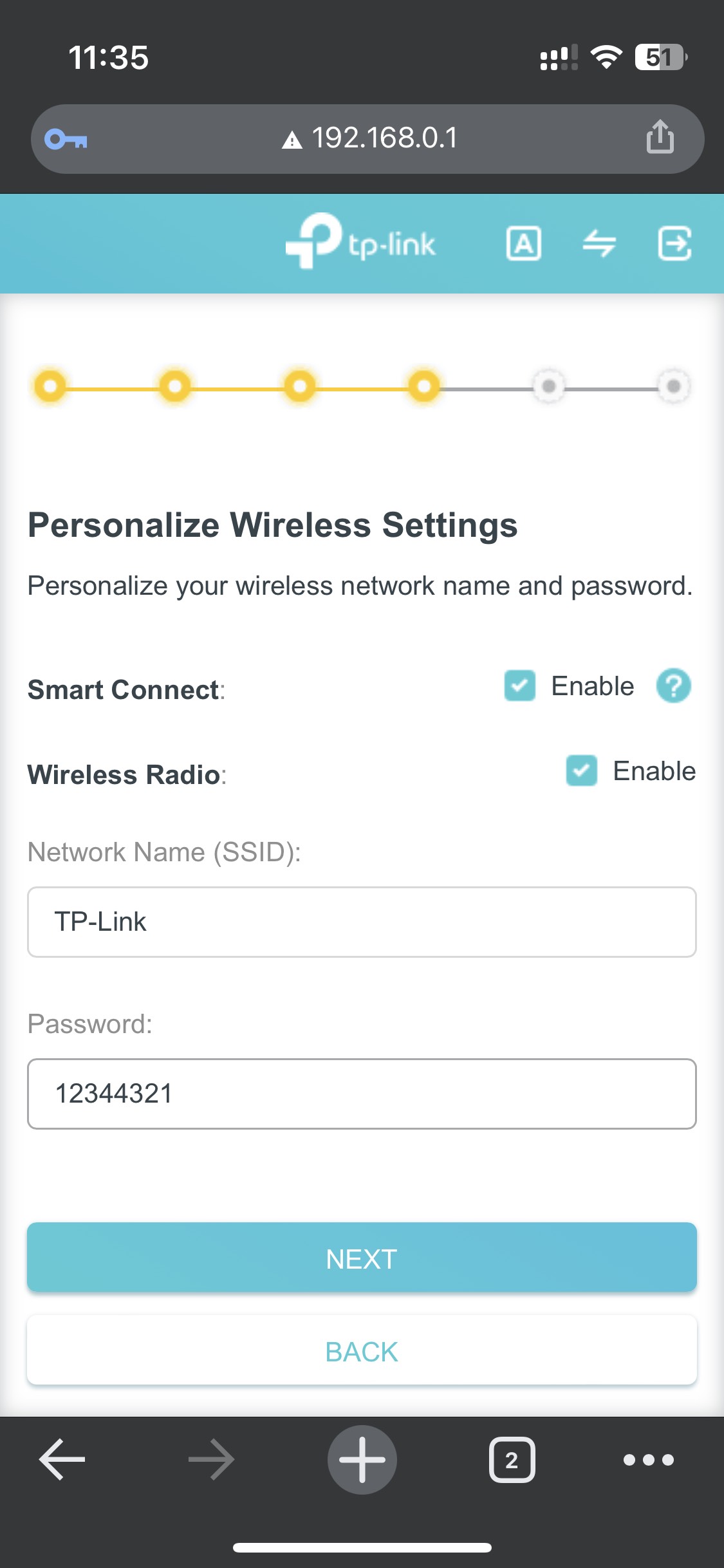Click the tp-link logo
Screen dimensions: 724x1568
coord(360,241)
